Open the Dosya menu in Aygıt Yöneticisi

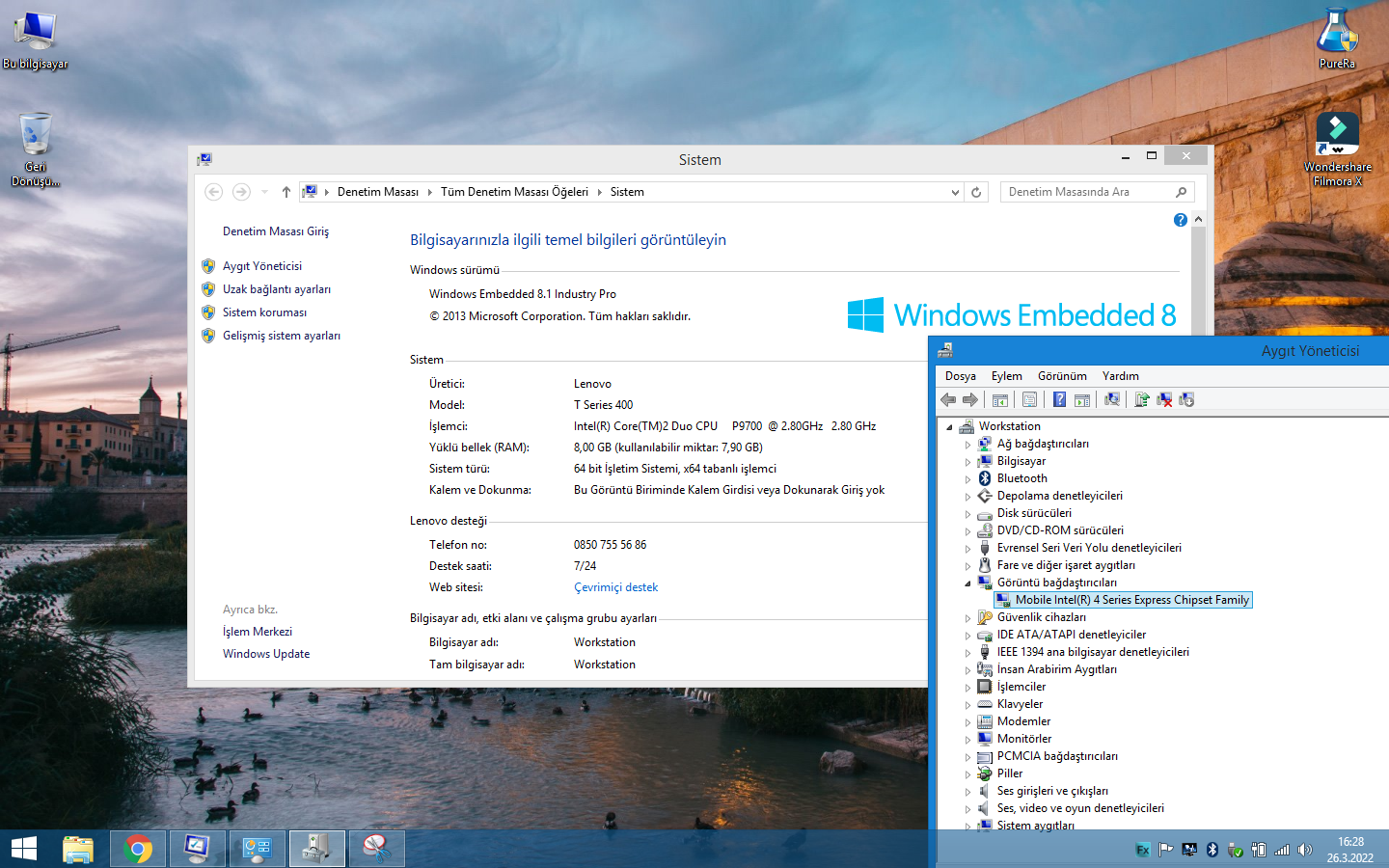coord(961,376)
